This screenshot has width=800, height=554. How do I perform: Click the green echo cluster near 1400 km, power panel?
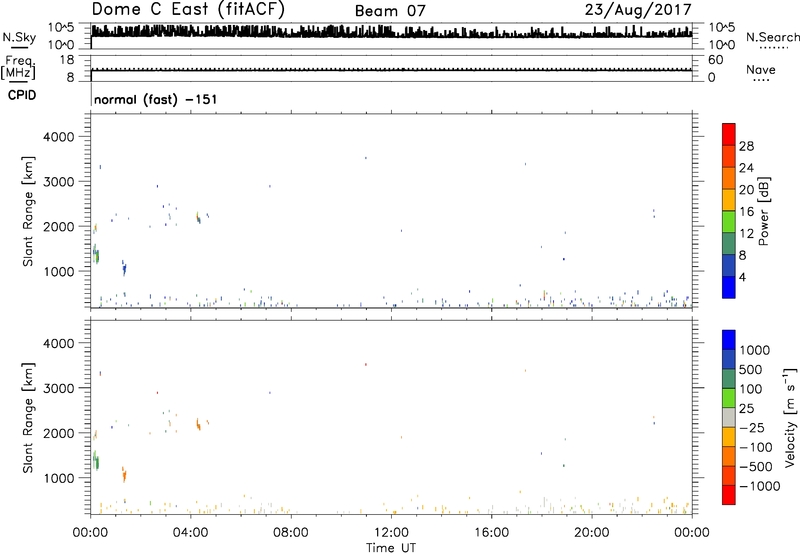[x=95, y=254]
